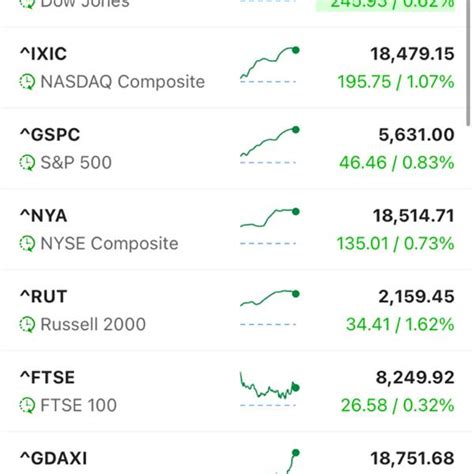
Task: Open the ^NYA sparkline chart
Action: point(270,227)
